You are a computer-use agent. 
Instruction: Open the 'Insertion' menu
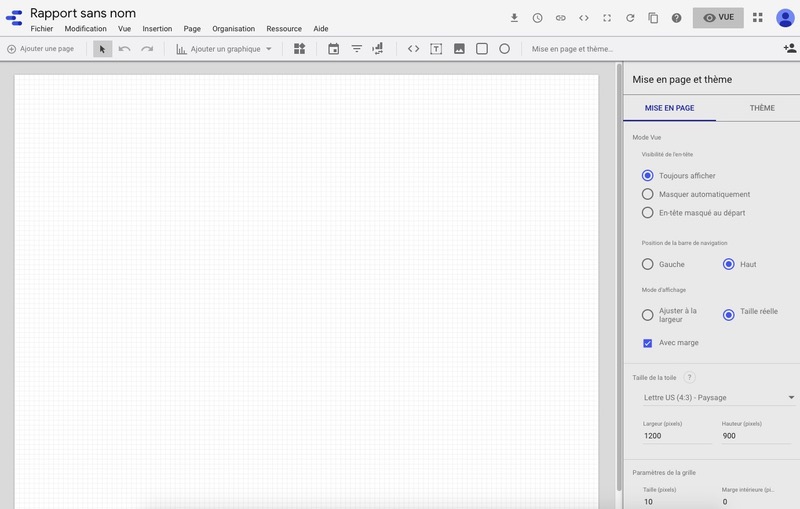point(157,29)
